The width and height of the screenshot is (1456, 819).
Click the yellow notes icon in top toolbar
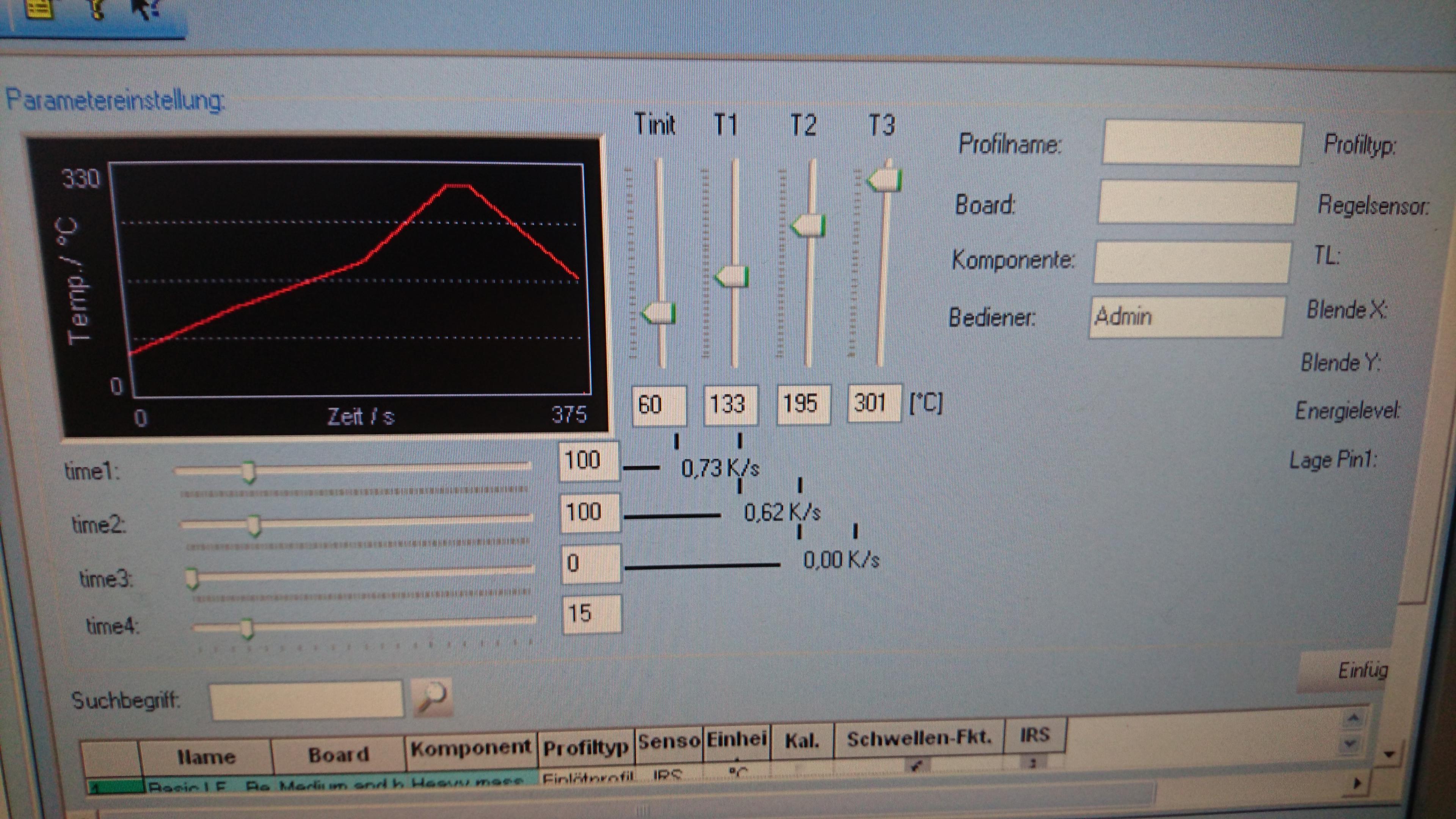(x=39, y=8)
